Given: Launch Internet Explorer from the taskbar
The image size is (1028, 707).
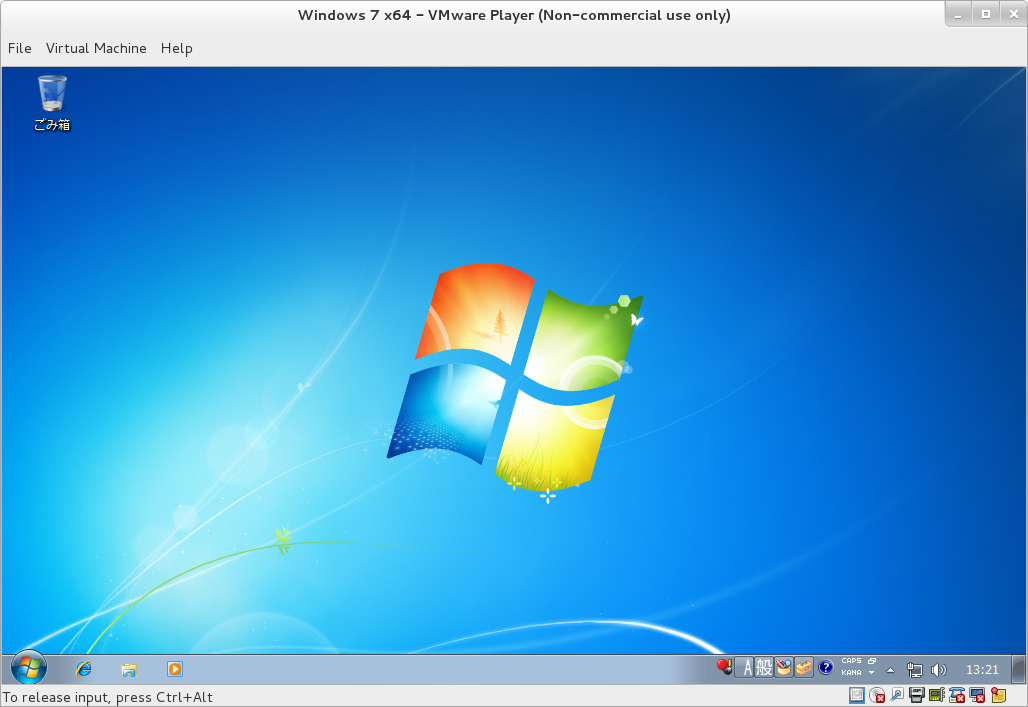Looking at the screenshot, I should (83, 669).
